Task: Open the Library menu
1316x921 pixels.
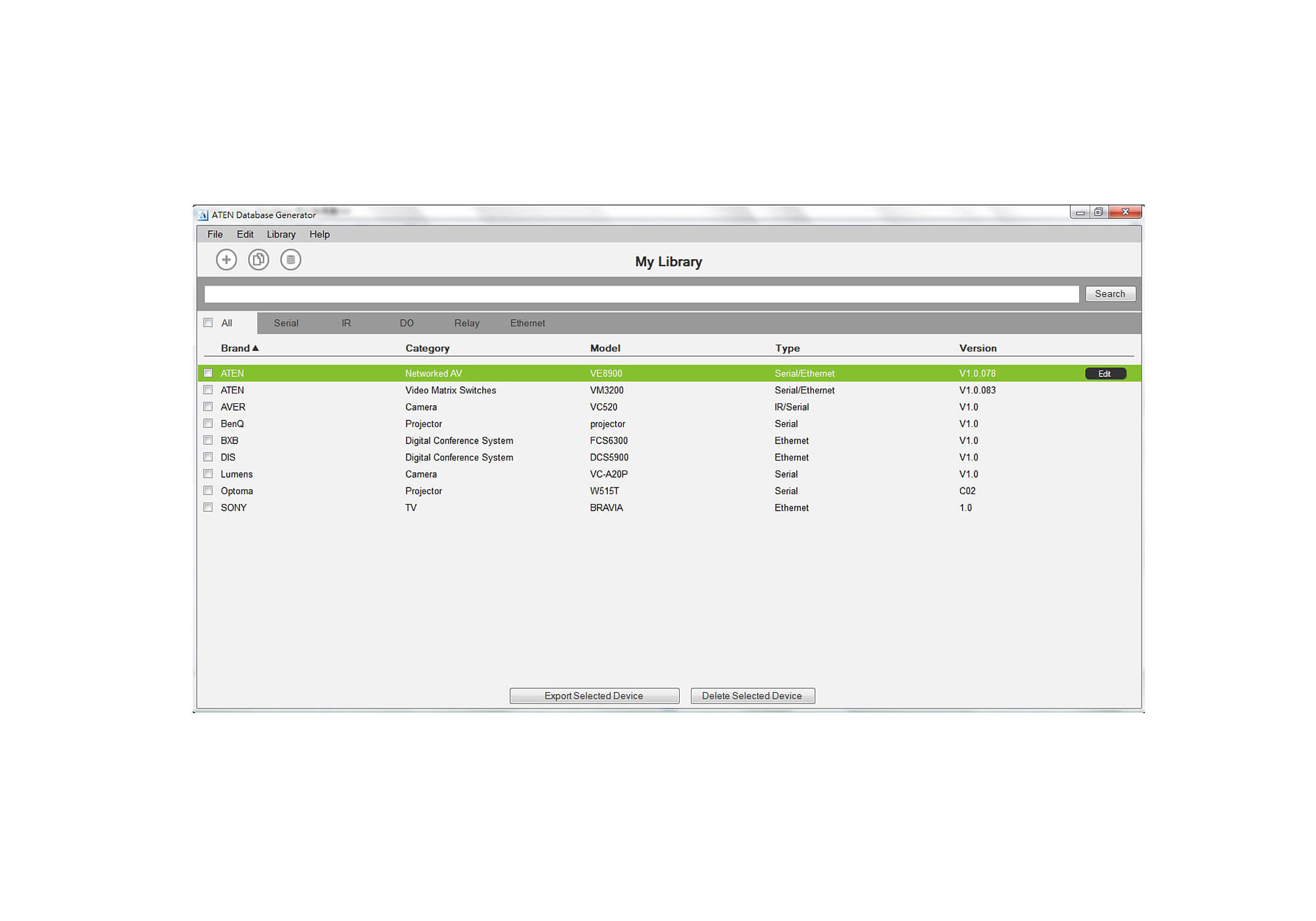Action: [x=281, y=235]
